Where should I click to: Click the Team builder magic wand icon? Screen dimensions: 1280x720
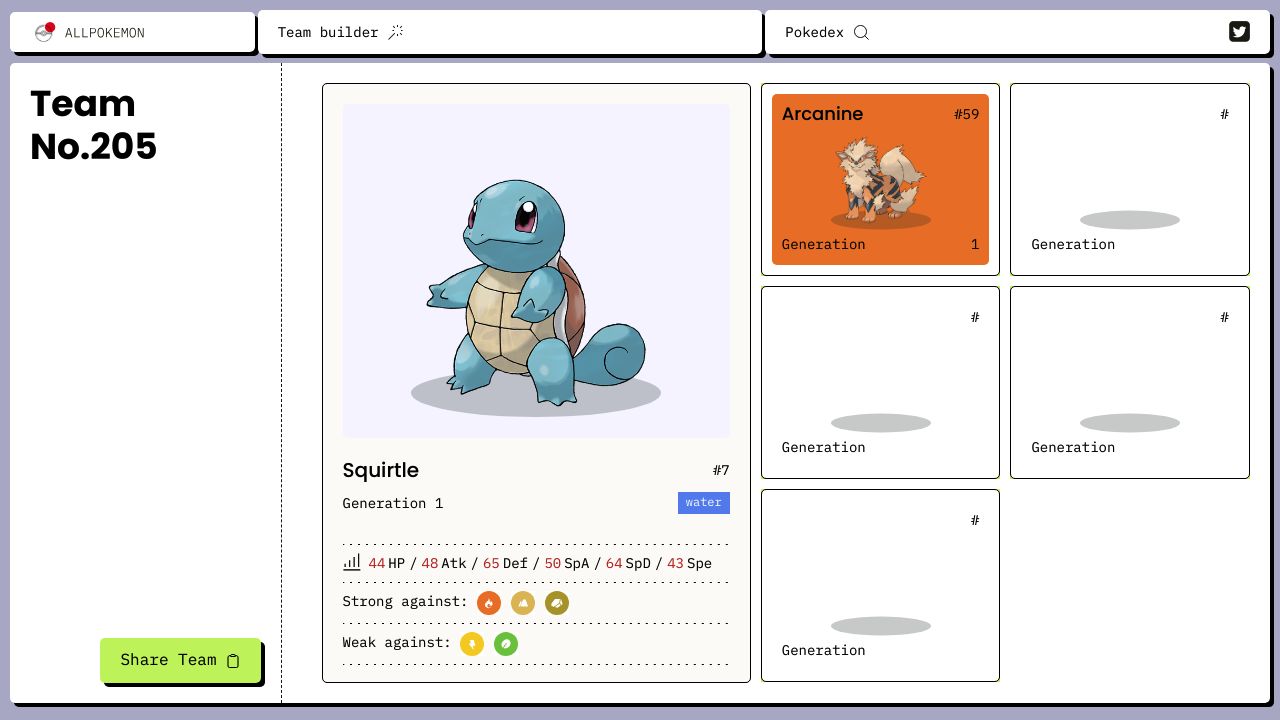(x=396, y=32)
